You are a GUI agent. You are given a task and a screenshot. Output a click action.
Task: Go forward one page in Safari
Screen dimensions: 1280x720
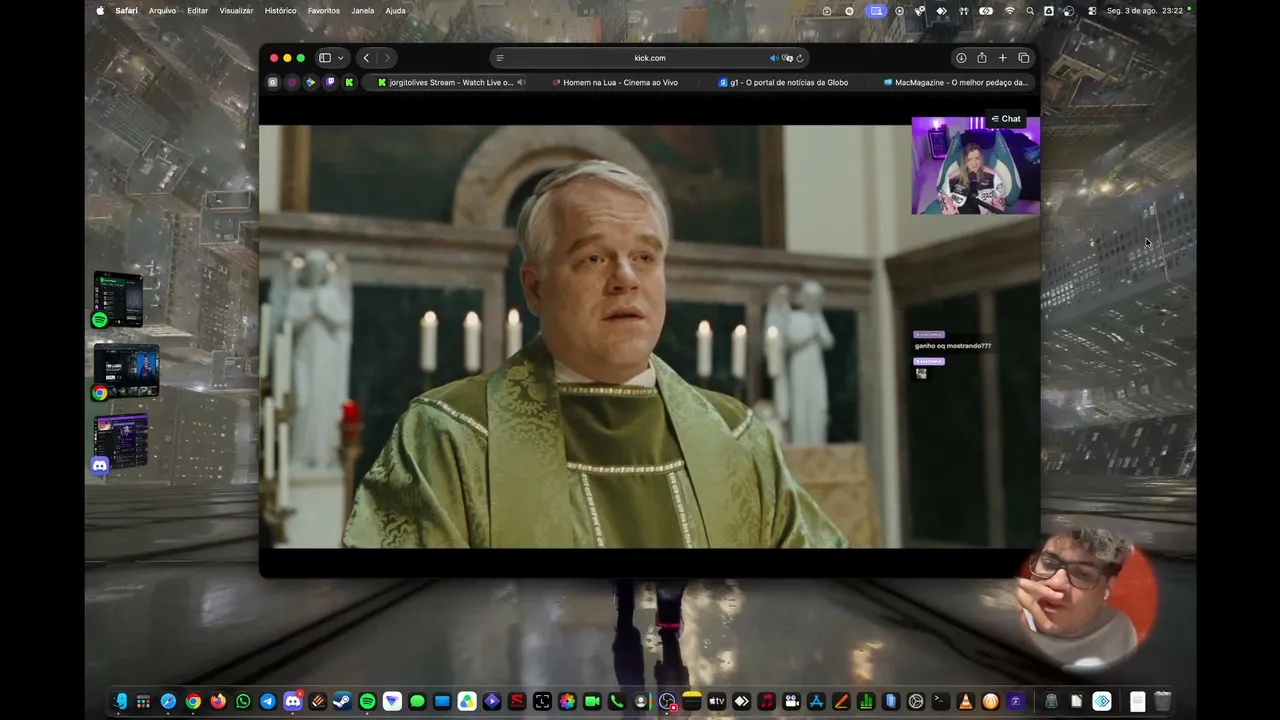(387, 58)
